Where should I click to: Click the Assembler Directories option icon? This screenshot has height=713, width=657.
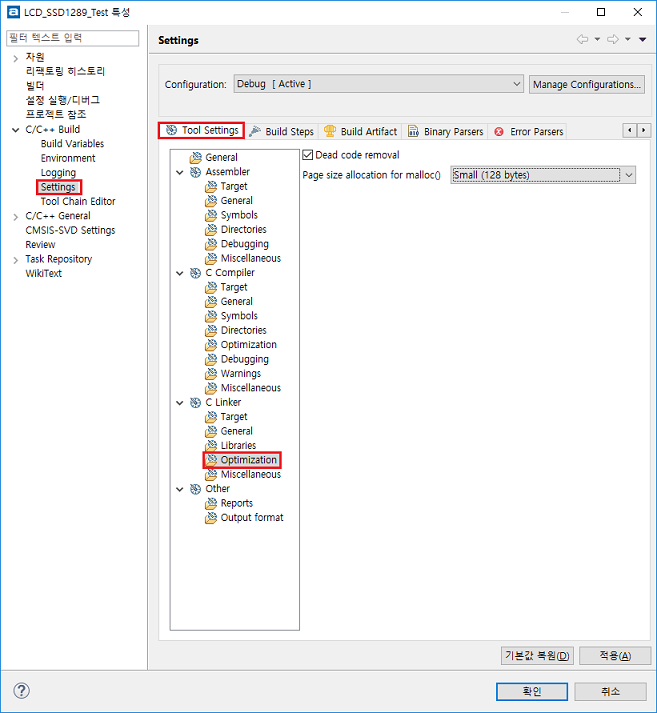tap(211, 230)
